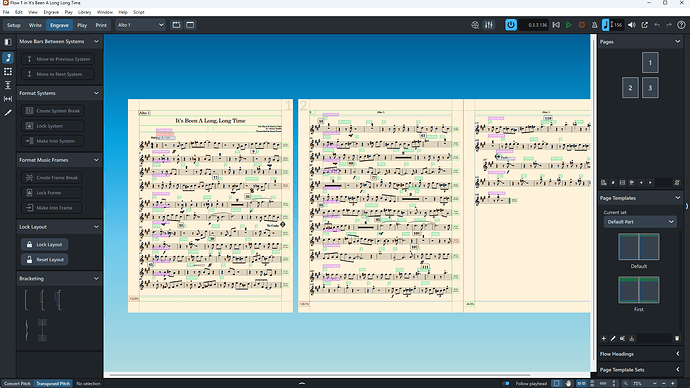The width and height of the screenshot is (690, 388).
Task: Click the Lock Layout button
Action: (44, 245)
